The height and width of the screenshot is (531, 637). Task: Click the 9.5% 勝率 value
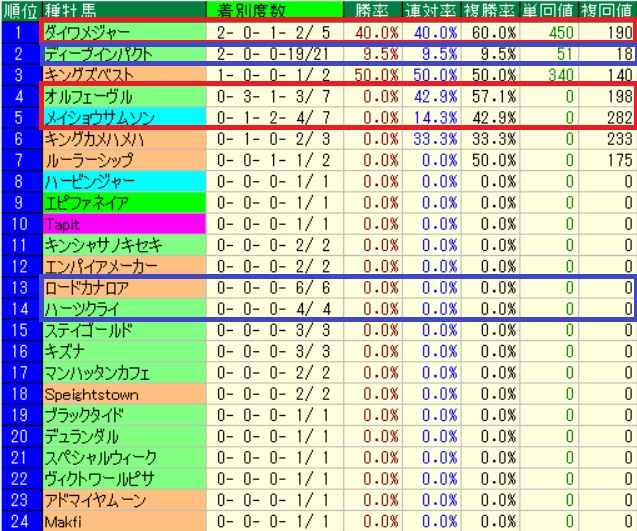[381, 54]
